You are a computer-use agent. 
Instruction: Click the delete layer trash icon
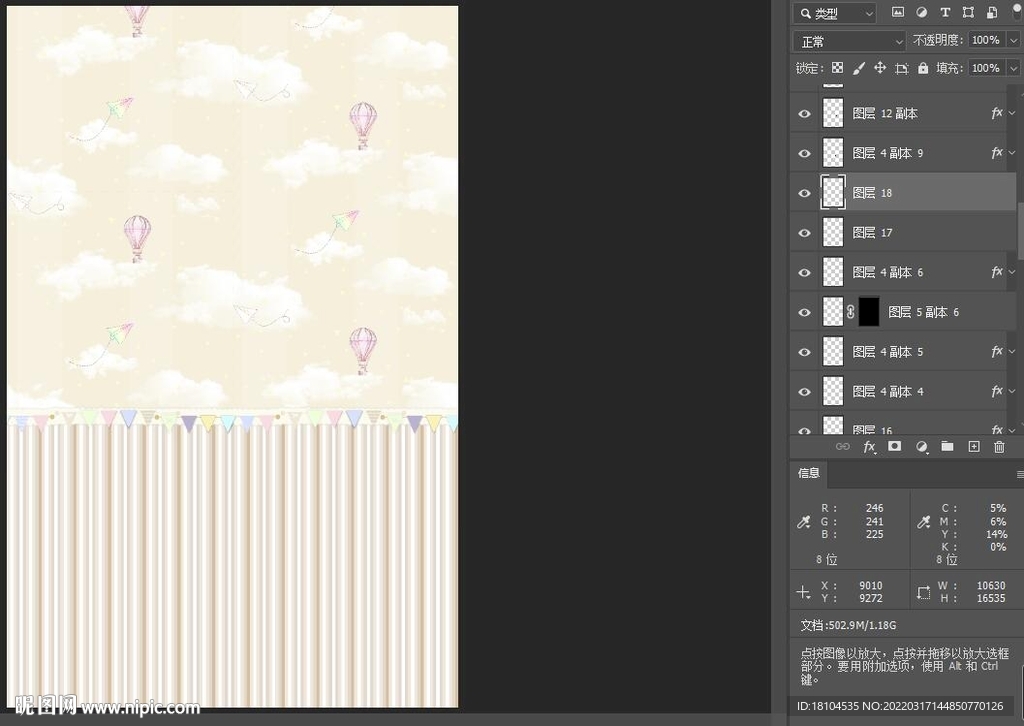pyautogui.click(x=999, y=447)
